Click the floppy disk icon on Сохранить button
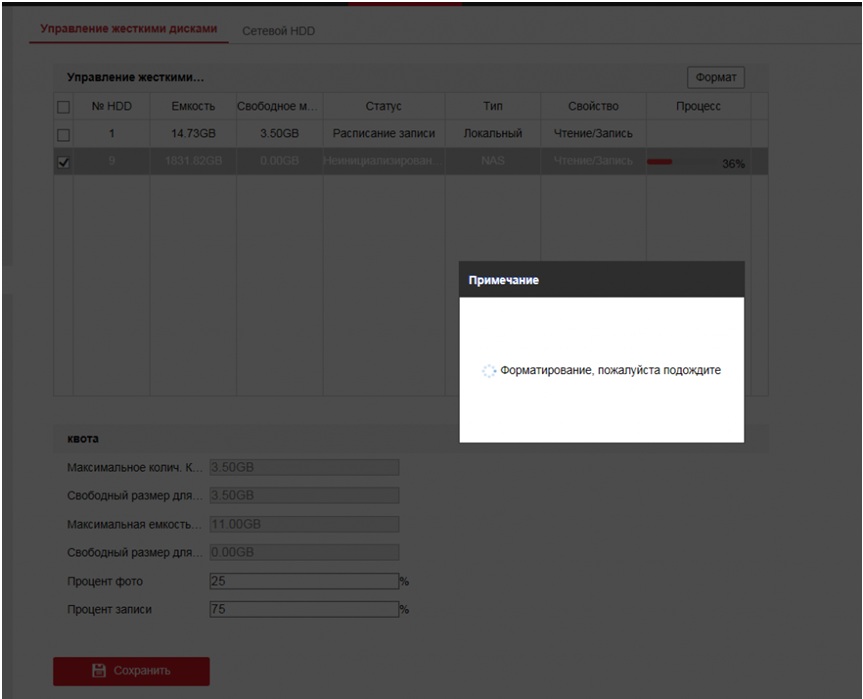Image resolution: width=863 pixels, height=699 pixels. [x=99, y=671]
